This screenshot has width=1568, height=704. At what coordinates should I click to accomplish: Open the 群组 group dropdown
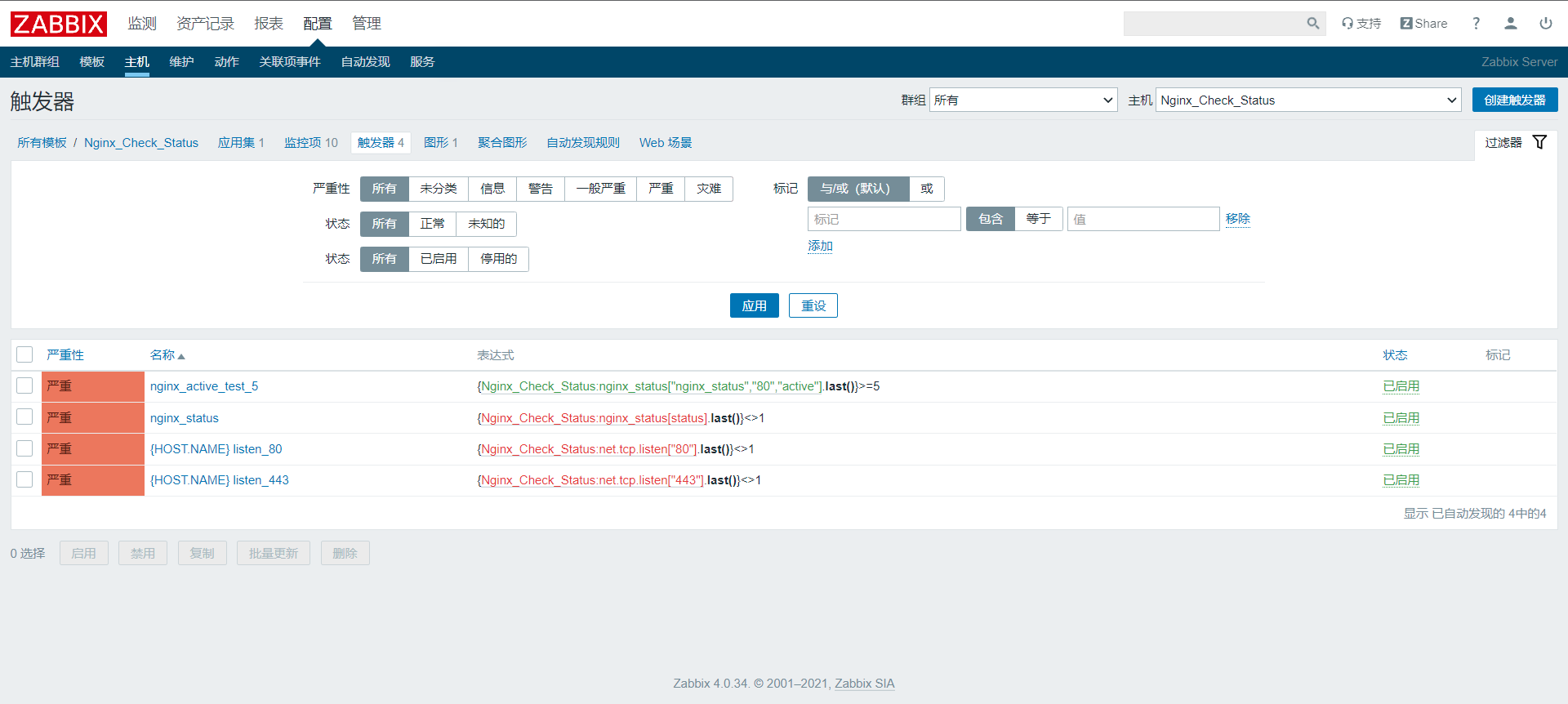pos(1023,100)
